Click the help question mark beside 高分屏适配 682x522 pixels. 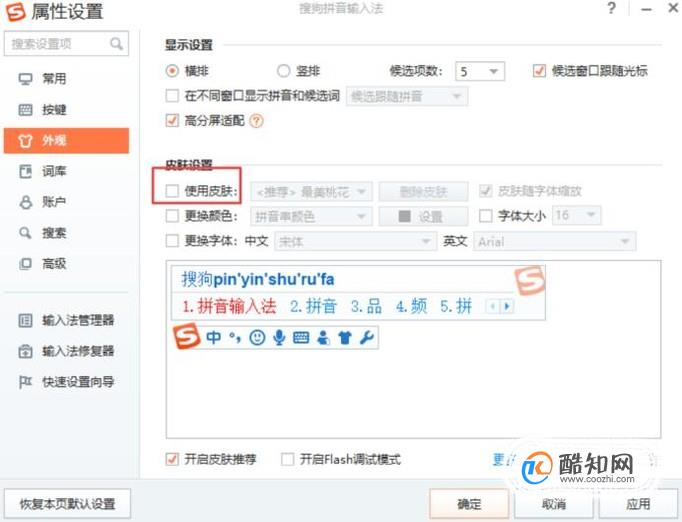(257, 121)
